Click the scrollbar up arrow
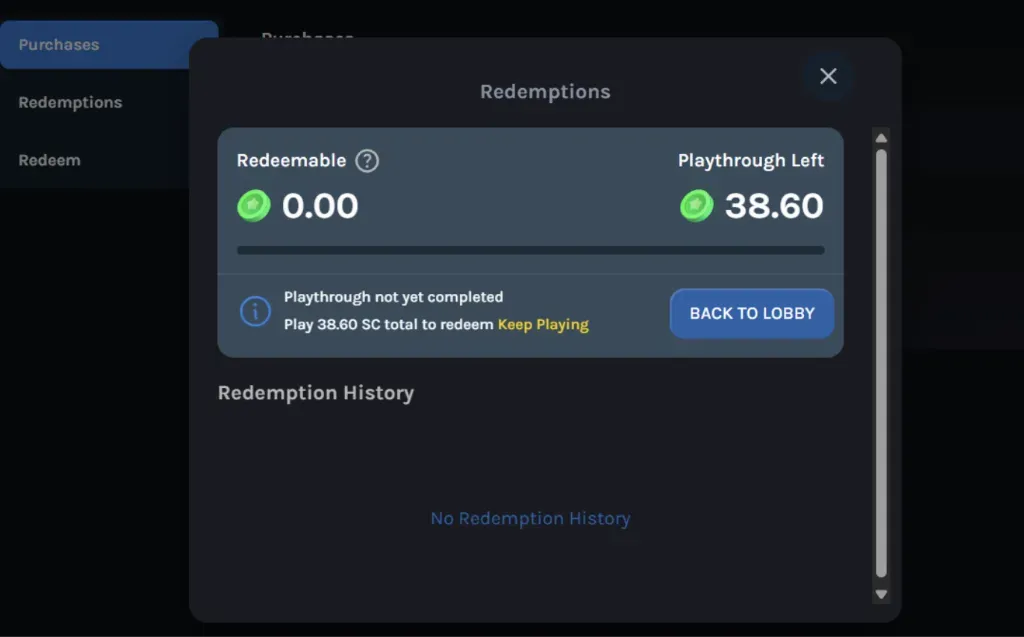The image size is (1024, 637). tap(881, 137)
